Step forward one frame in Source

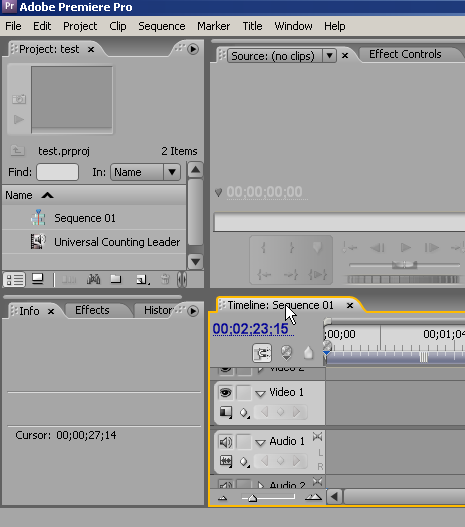click(432, 248)
